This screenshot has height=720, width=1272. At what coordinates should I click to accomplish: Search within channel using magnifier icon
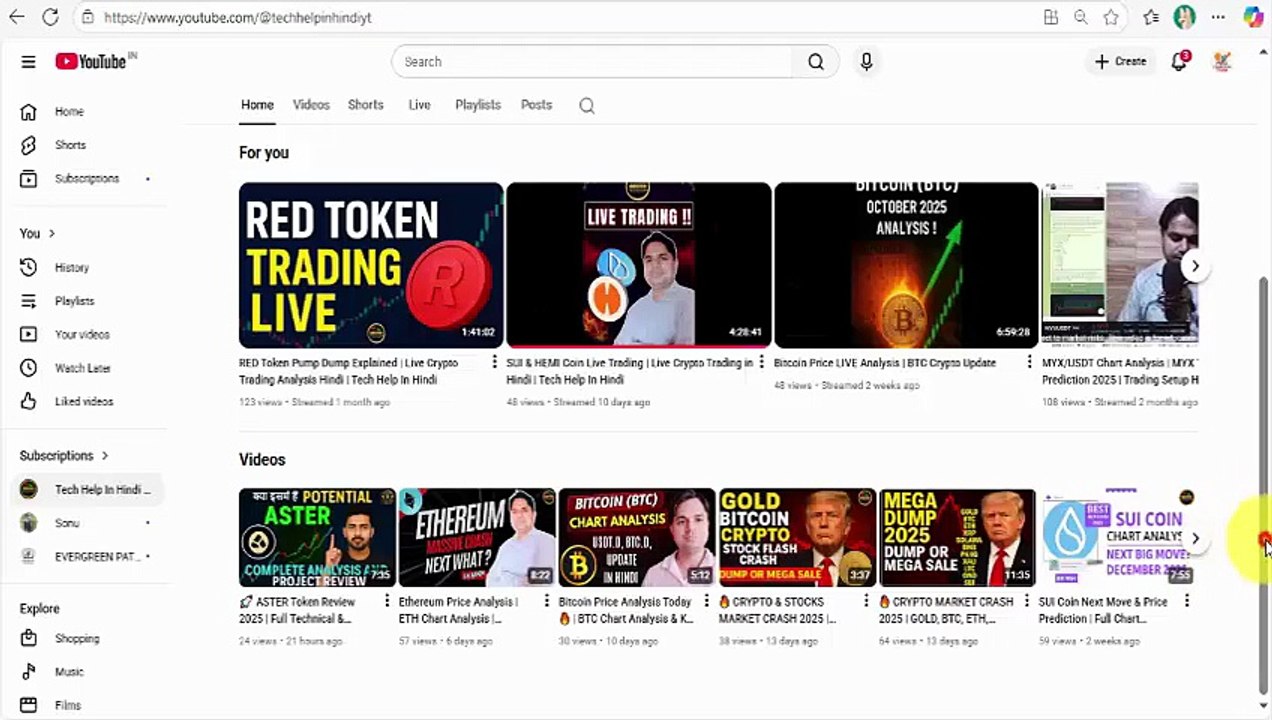(x=587, y=105)
